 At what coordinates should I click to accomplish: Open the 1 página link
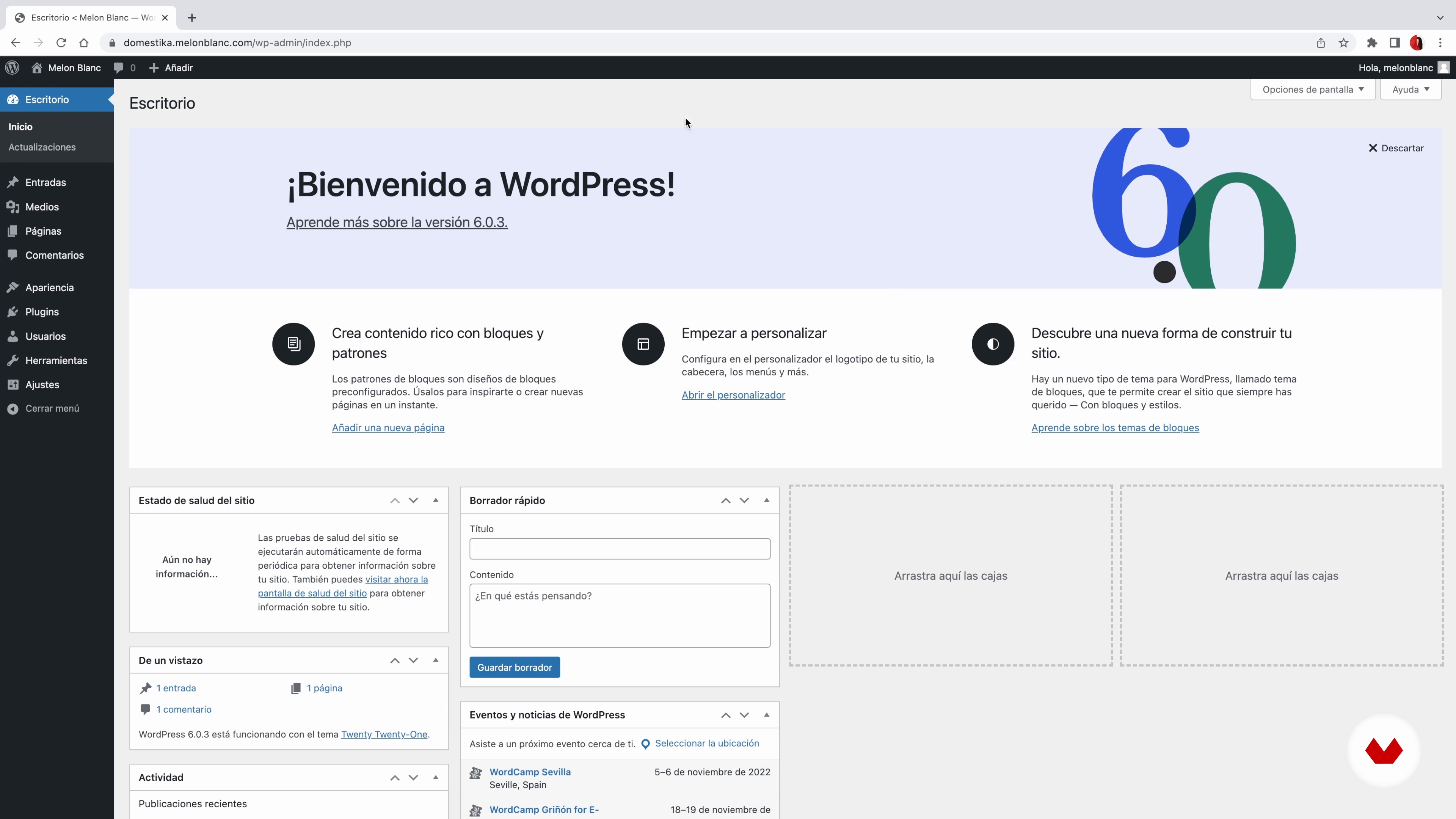(x=325, y=689)
